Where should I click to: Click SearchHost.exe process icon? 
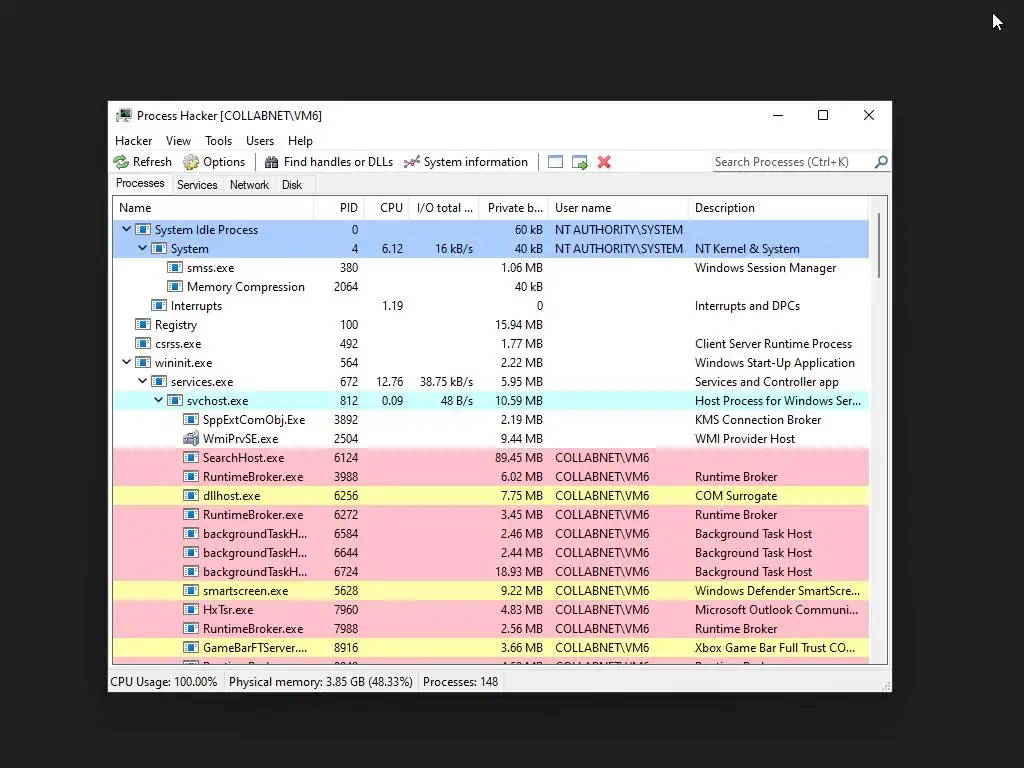click(x=191, y=458)
